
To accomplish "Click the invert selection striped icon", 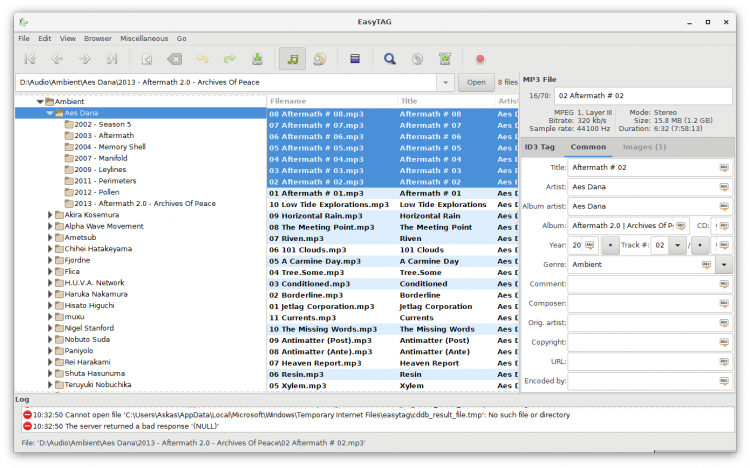I will [x=355, y=59].
